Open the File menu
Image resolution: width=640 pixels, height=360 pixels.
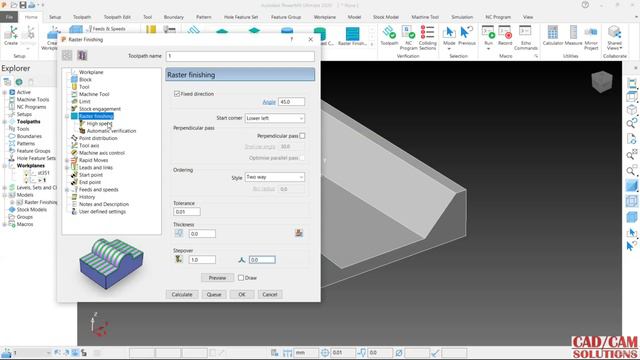pos(9,17)
